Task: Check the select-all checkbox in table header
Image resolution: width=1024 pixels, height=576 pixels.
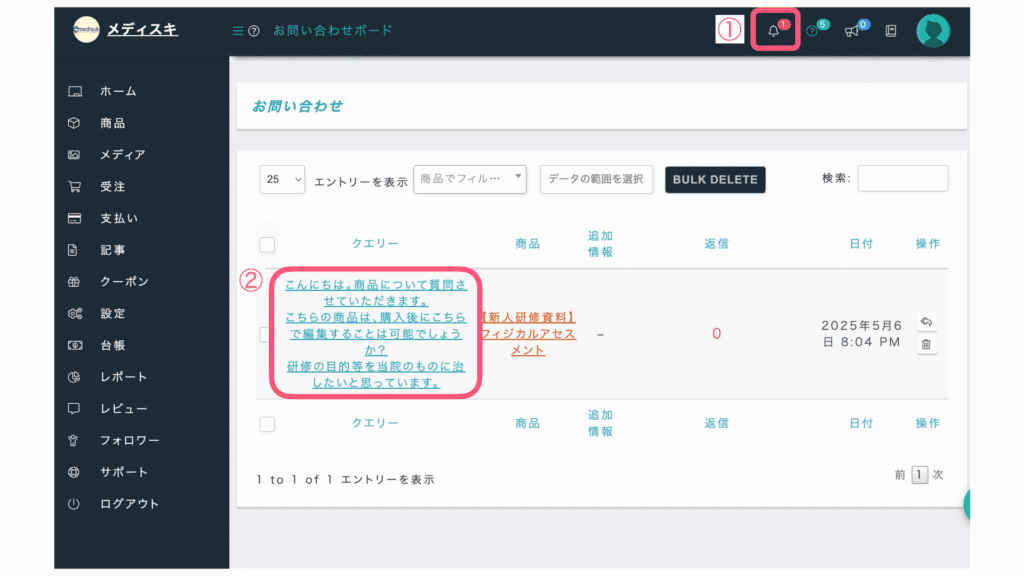Action: tap(267, 245)
